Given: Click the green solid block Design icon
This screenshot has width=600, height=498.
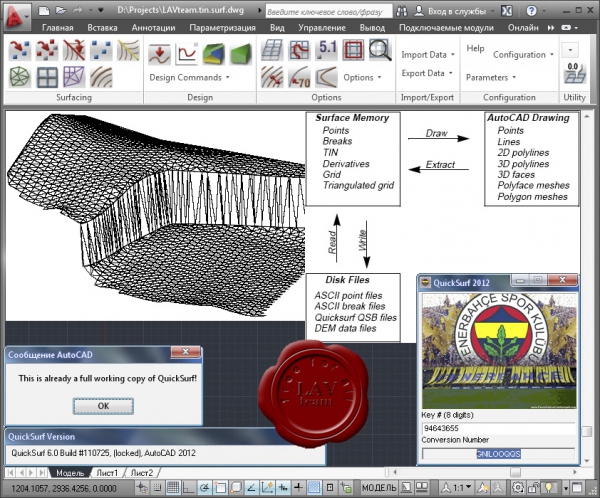Looking at the screenshot, I should click(x=241, y=53).
